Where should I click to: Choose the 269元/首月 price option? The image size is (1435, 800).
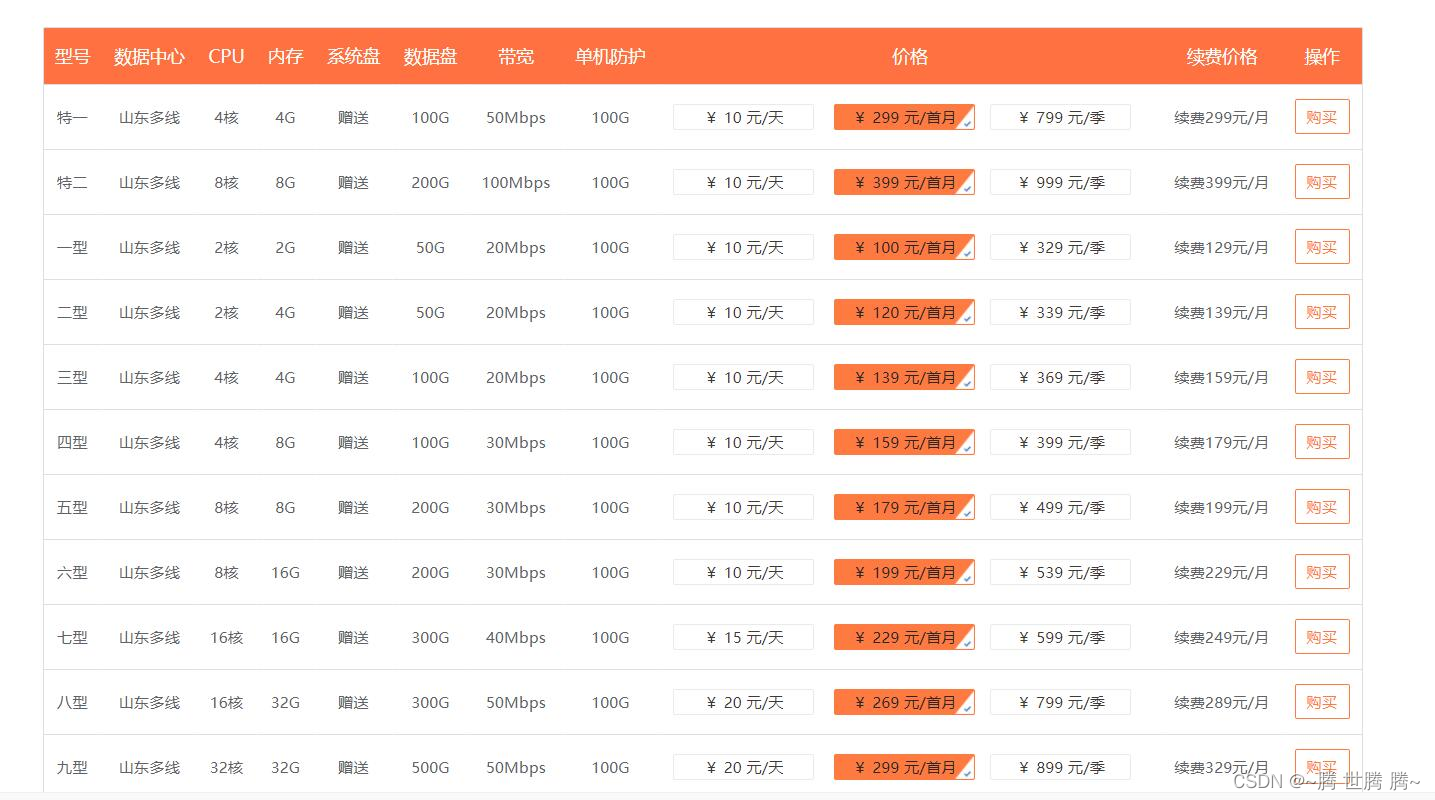tap(904, 702)
